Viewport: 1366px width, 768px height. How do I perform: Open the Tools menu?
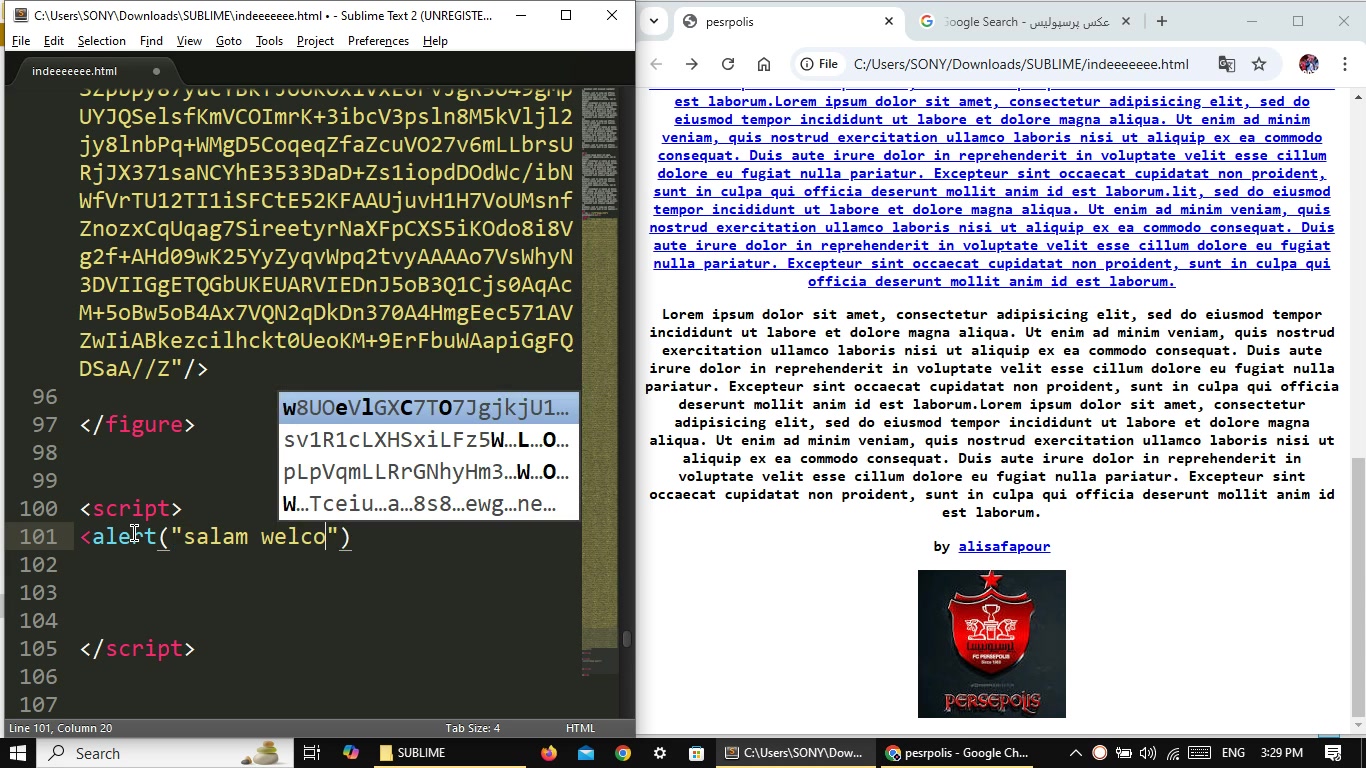pyautogui.click(x=269, y=41)
